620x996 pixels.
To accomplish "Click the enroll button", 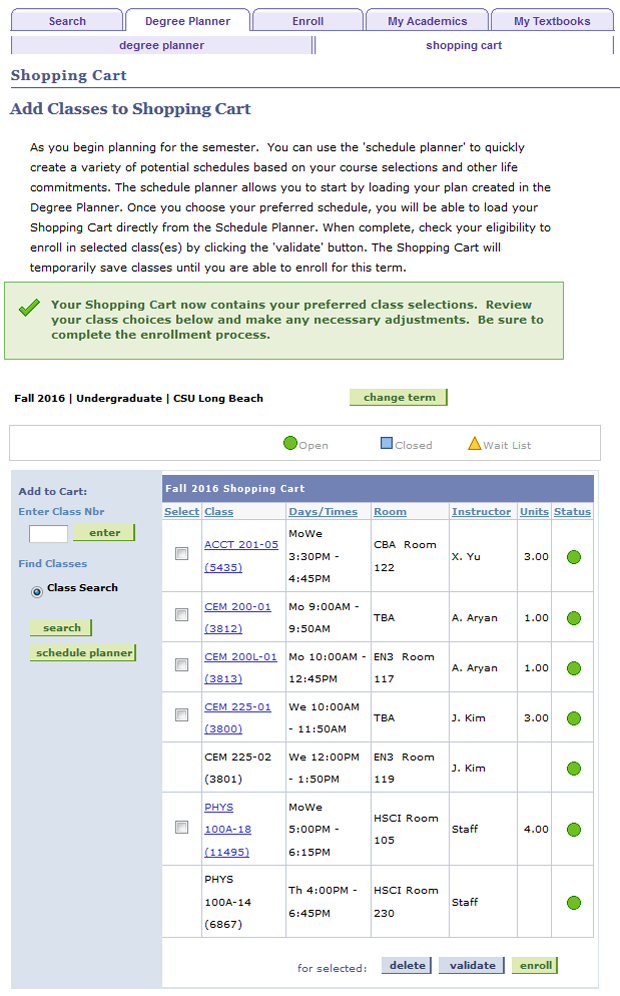I will (x=535, y=965).
